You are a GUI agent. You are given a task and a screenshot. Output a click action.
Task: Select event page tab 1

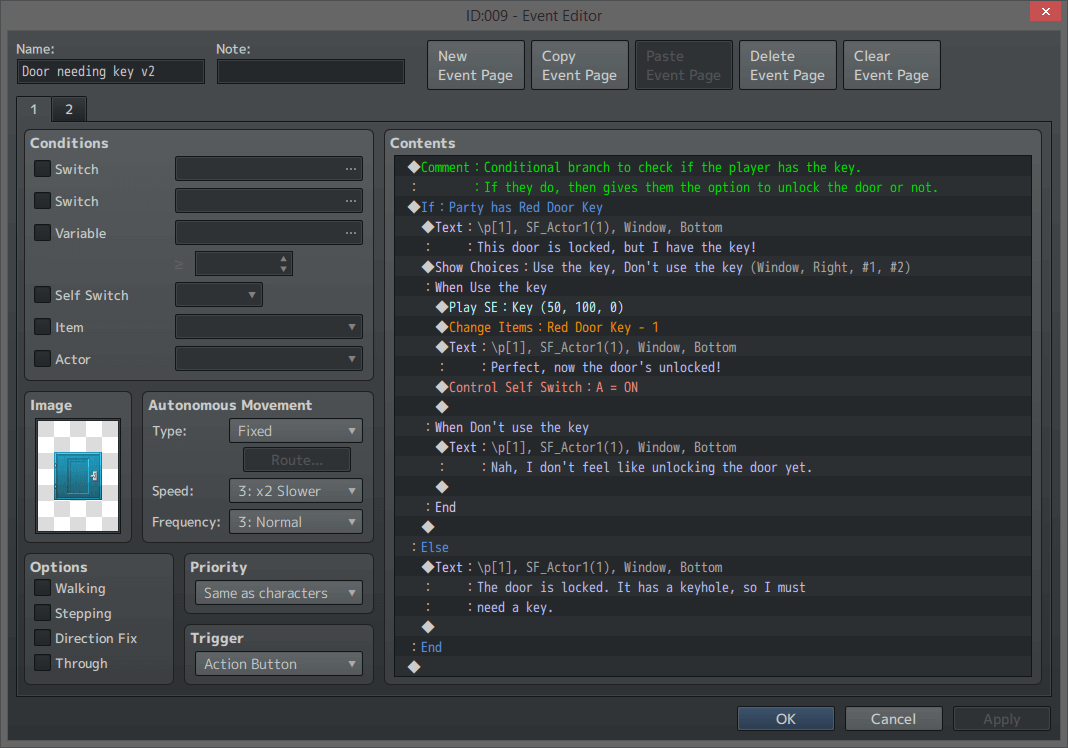pyautogui.click(x=33, y=109)
